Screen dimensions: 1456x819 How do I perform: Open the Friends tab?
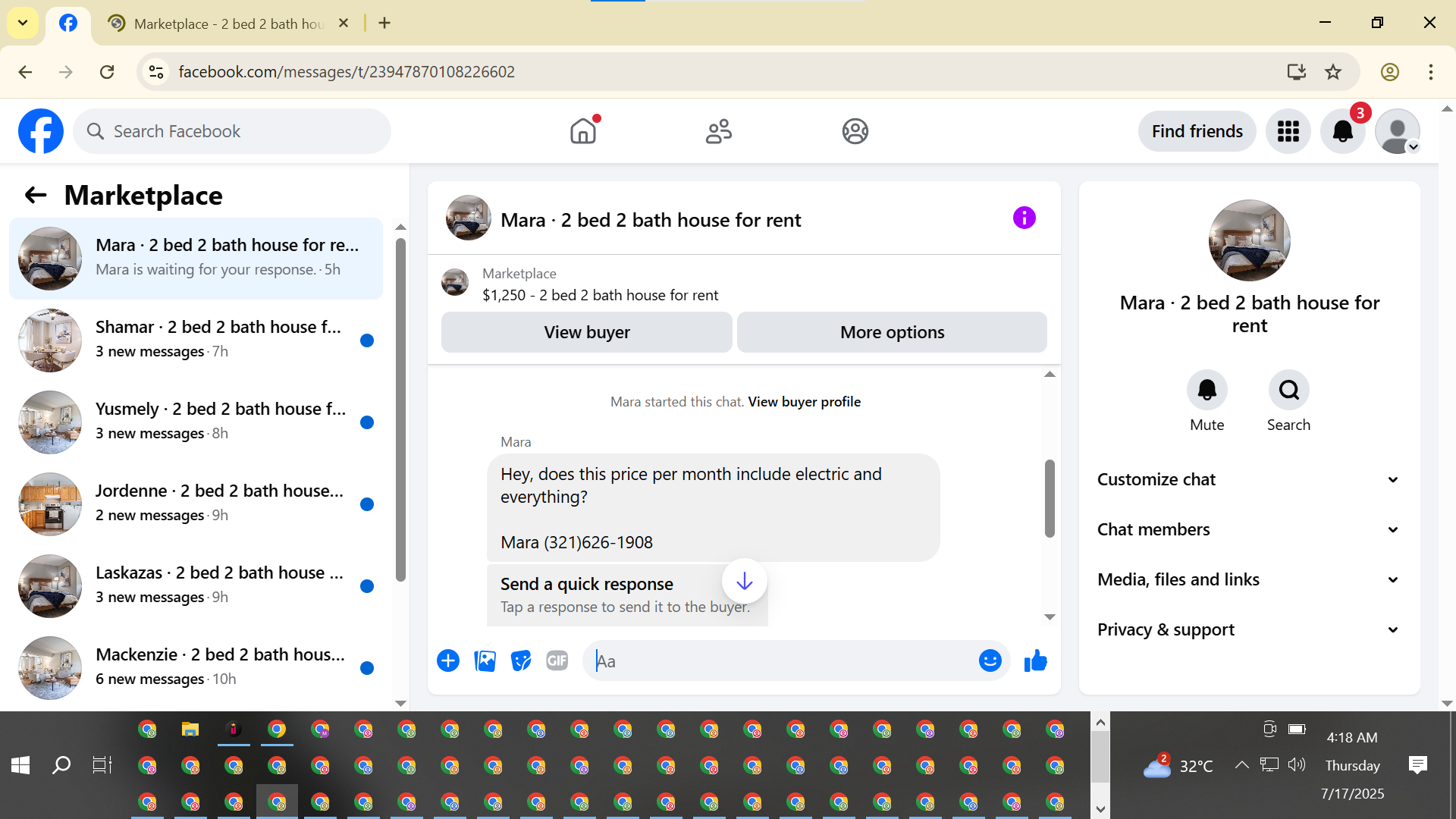pyautogui.click(x=718, y=131)
